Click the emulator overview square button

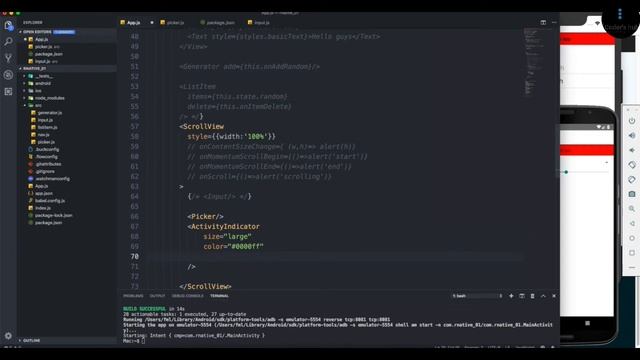[x=632, y=253]
